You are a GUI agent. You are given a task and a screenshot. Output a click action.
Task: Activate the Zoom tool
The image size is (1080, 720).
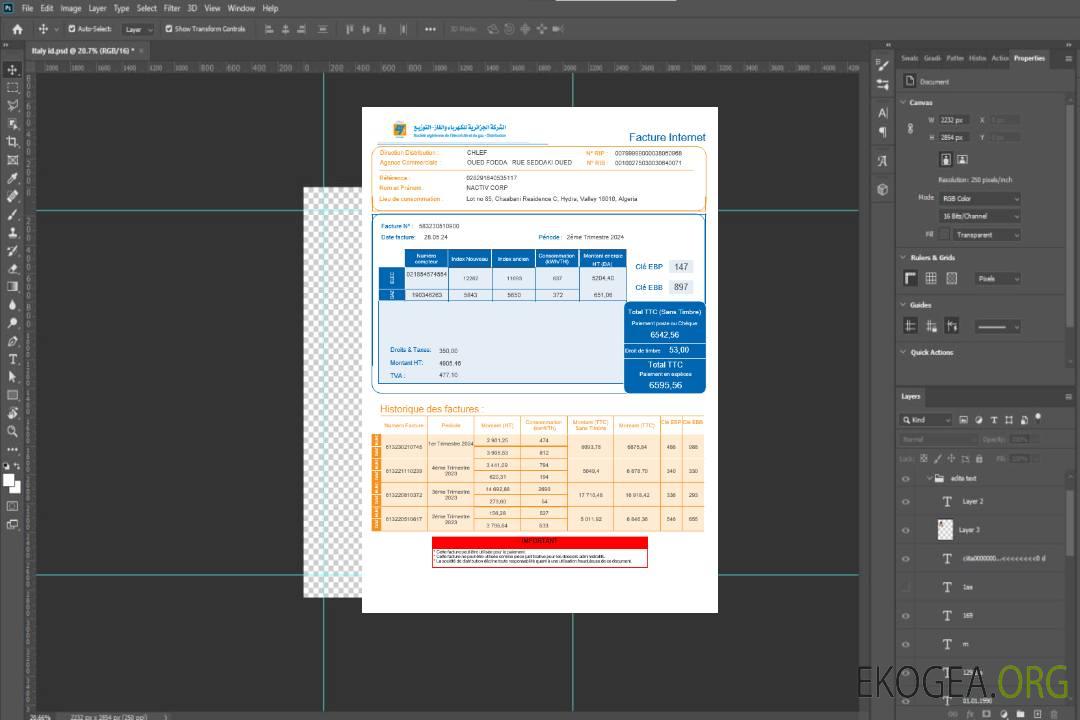[x=13, y=431]
